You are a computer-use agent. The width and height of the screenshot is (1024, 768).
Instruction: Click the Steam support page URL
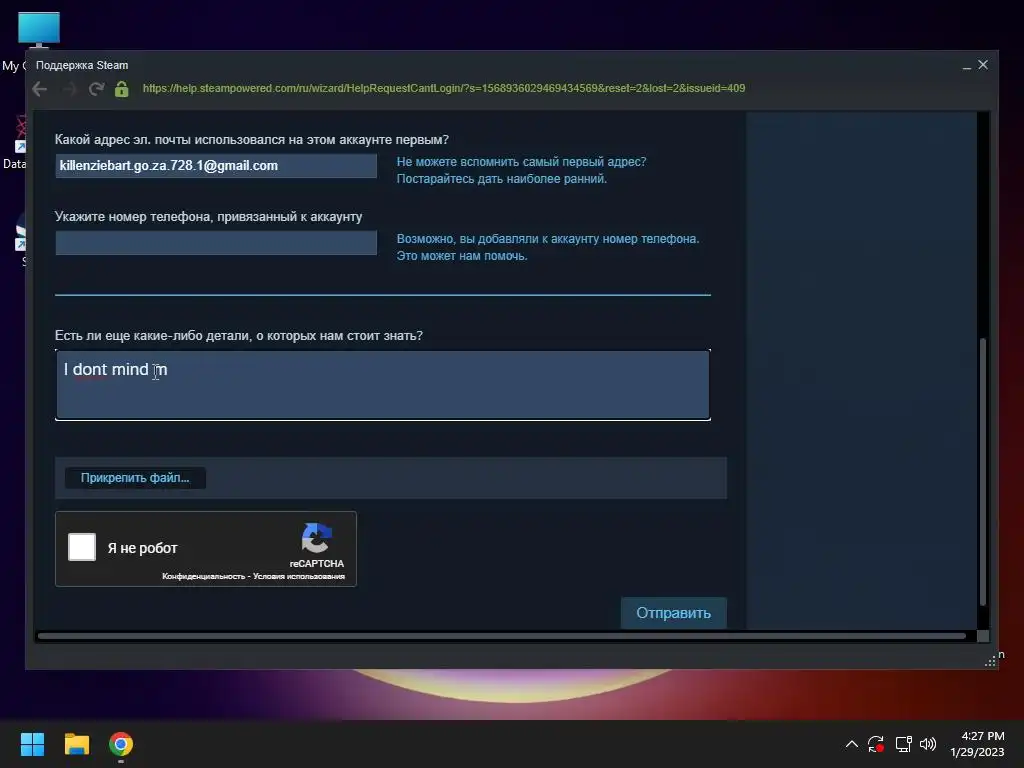[443, 88]
